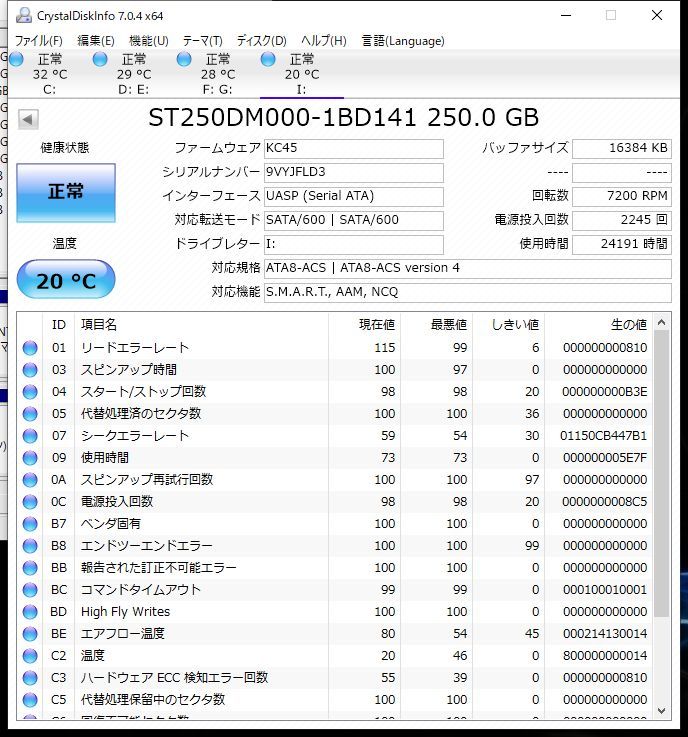
Task: Click the SMART list vertical scrollbar thumb
Action: pyautogui.click(x=662, y=473)
